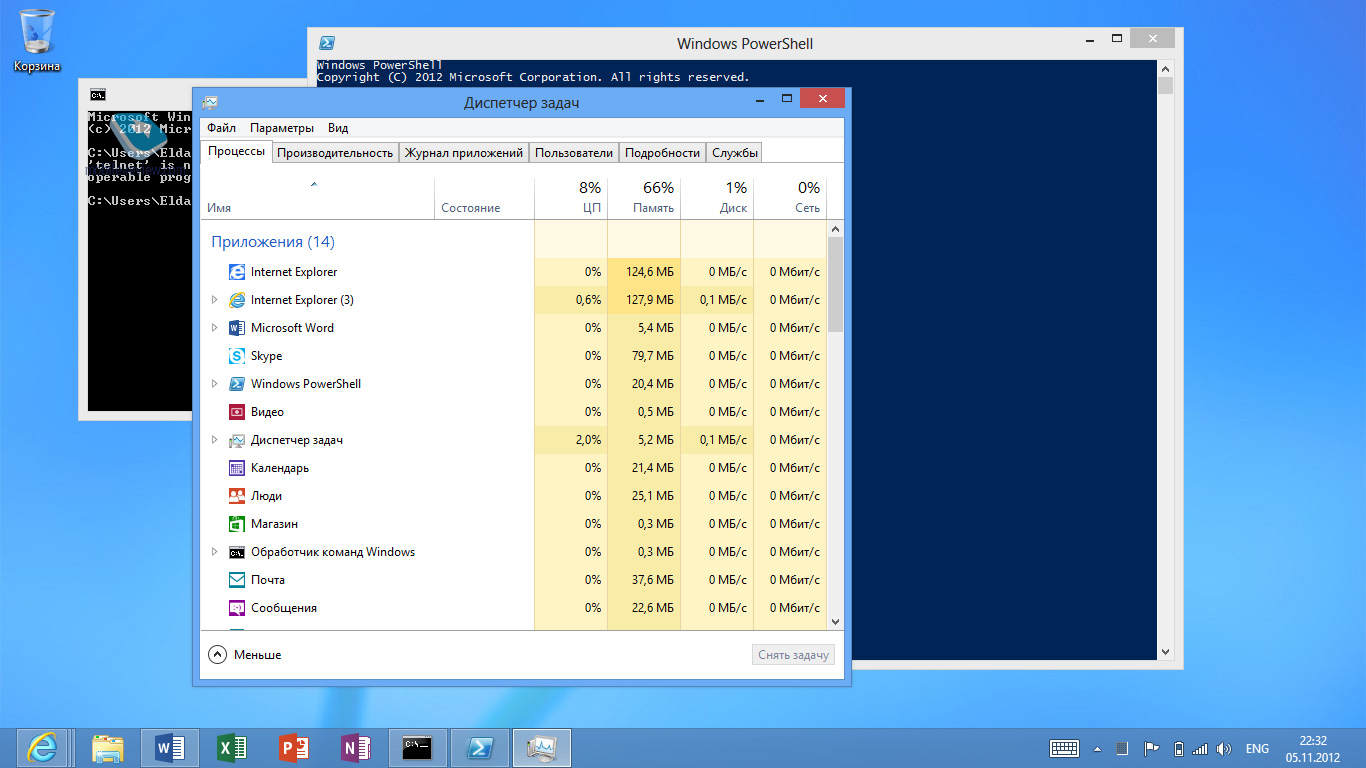
Task: Click the Почта mail app icon
Action: [237, 580]
